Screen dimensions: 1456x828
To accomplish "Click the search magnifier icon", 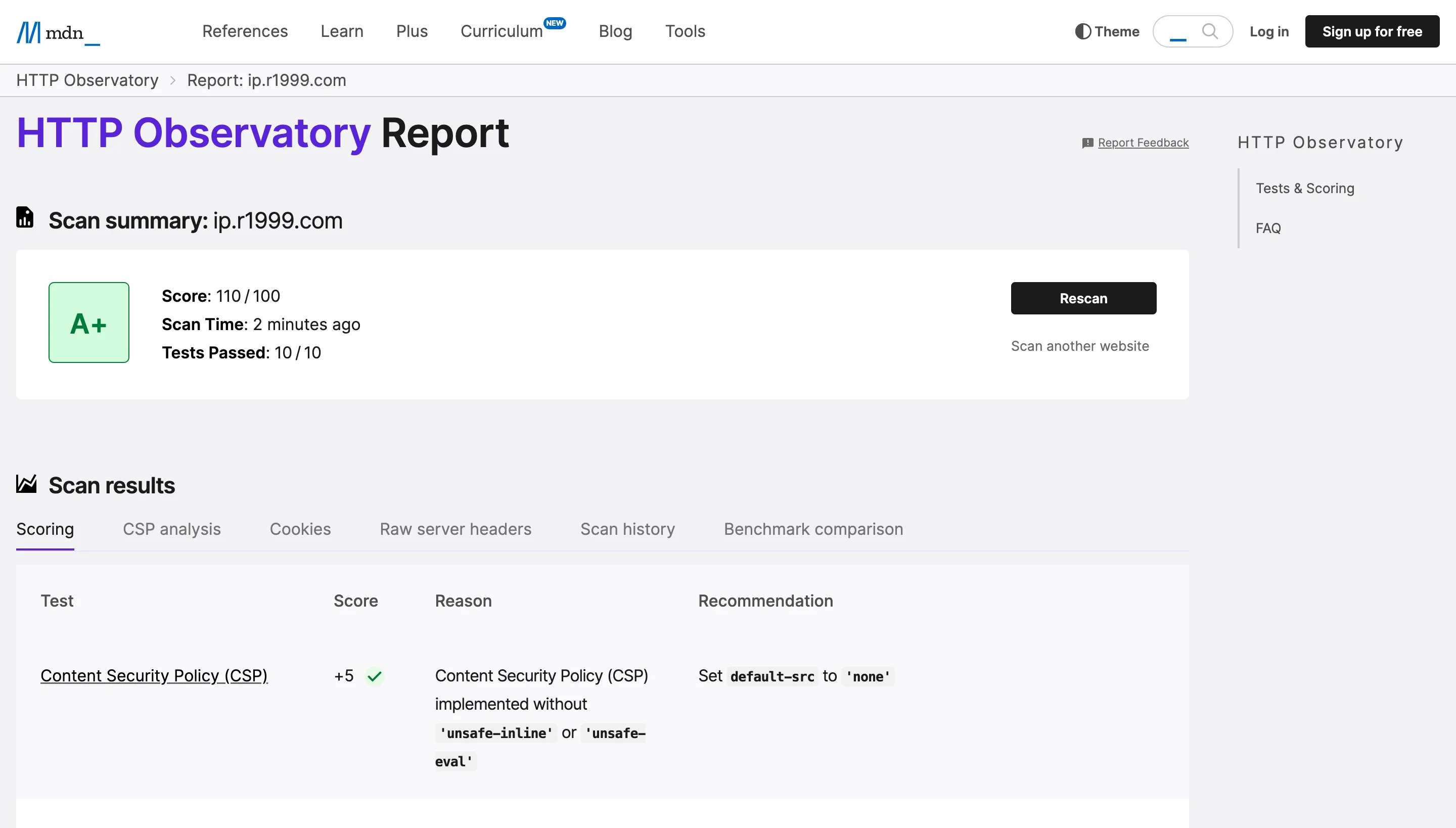I will 1210,31.
